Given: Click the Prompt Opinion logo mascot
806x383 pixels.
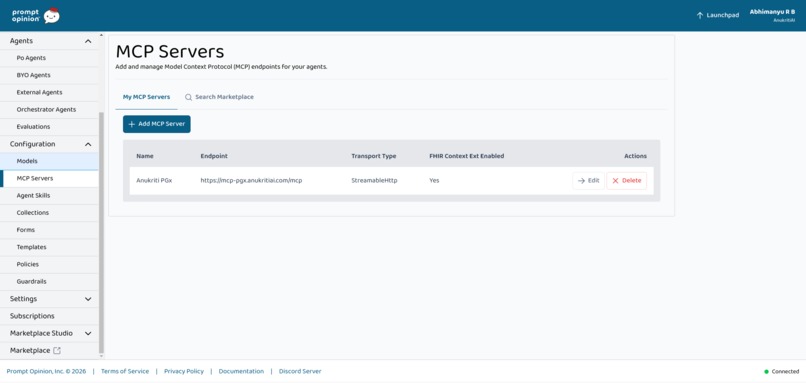Looking at the screenshot, I should [51, 16].
